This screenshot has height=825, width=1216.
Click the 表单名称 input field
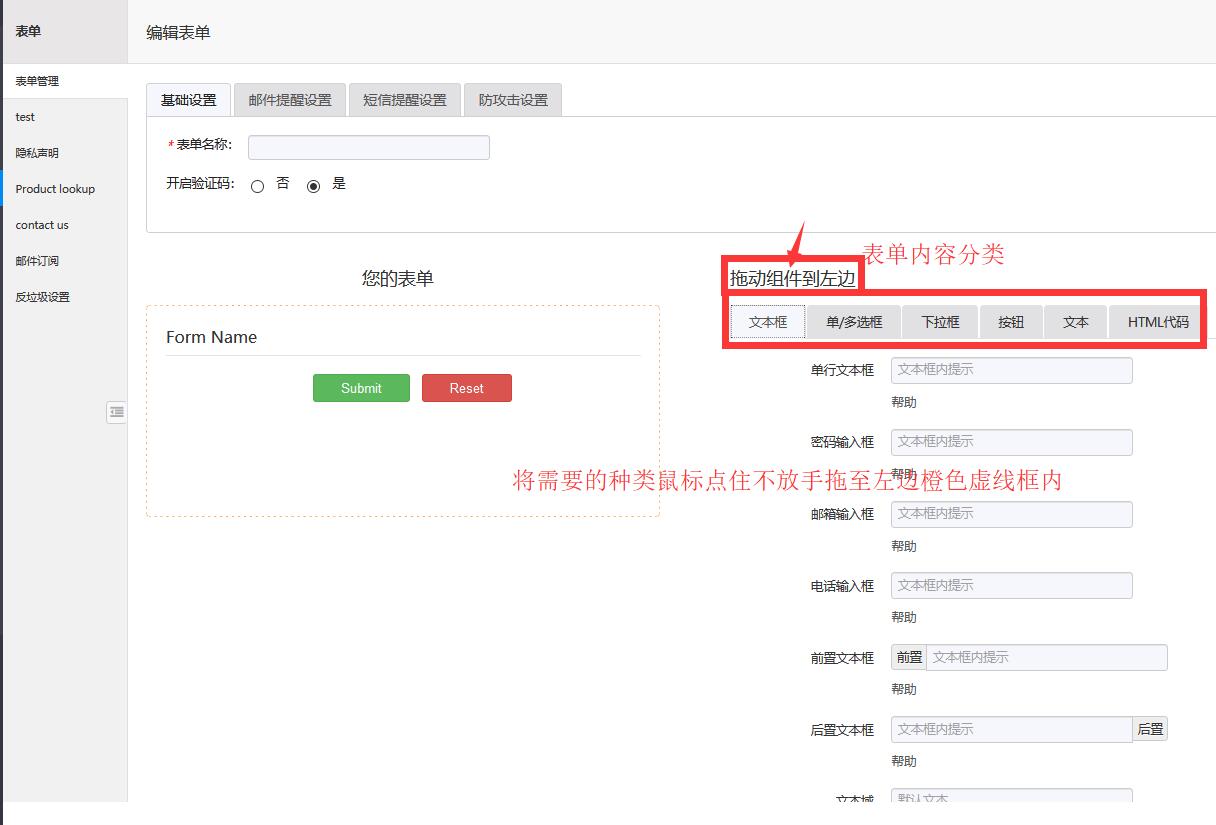[x=369, y=148]
